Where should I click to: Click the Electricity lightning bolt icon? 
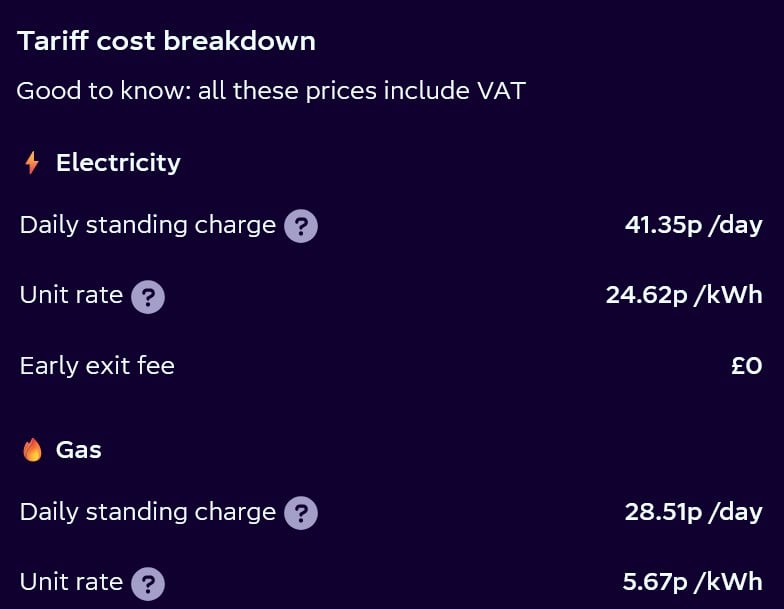[32, 162]
